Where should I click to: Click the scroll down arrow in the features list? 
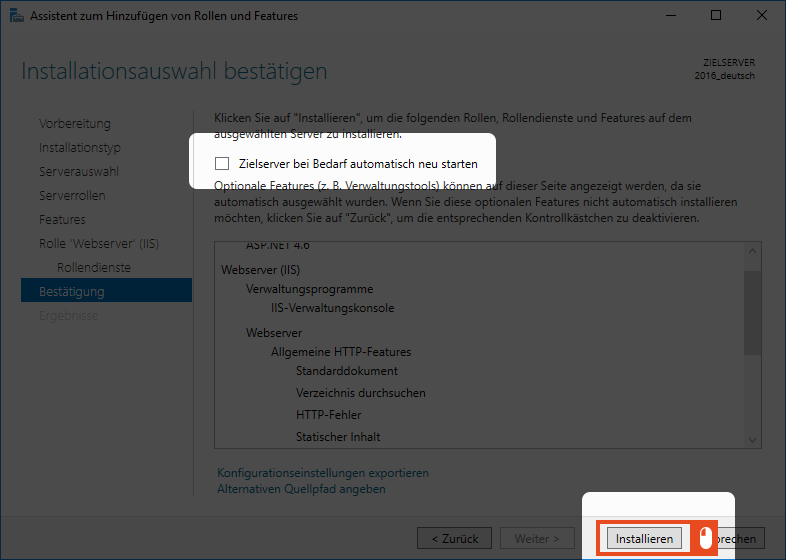tap(753, 439)
